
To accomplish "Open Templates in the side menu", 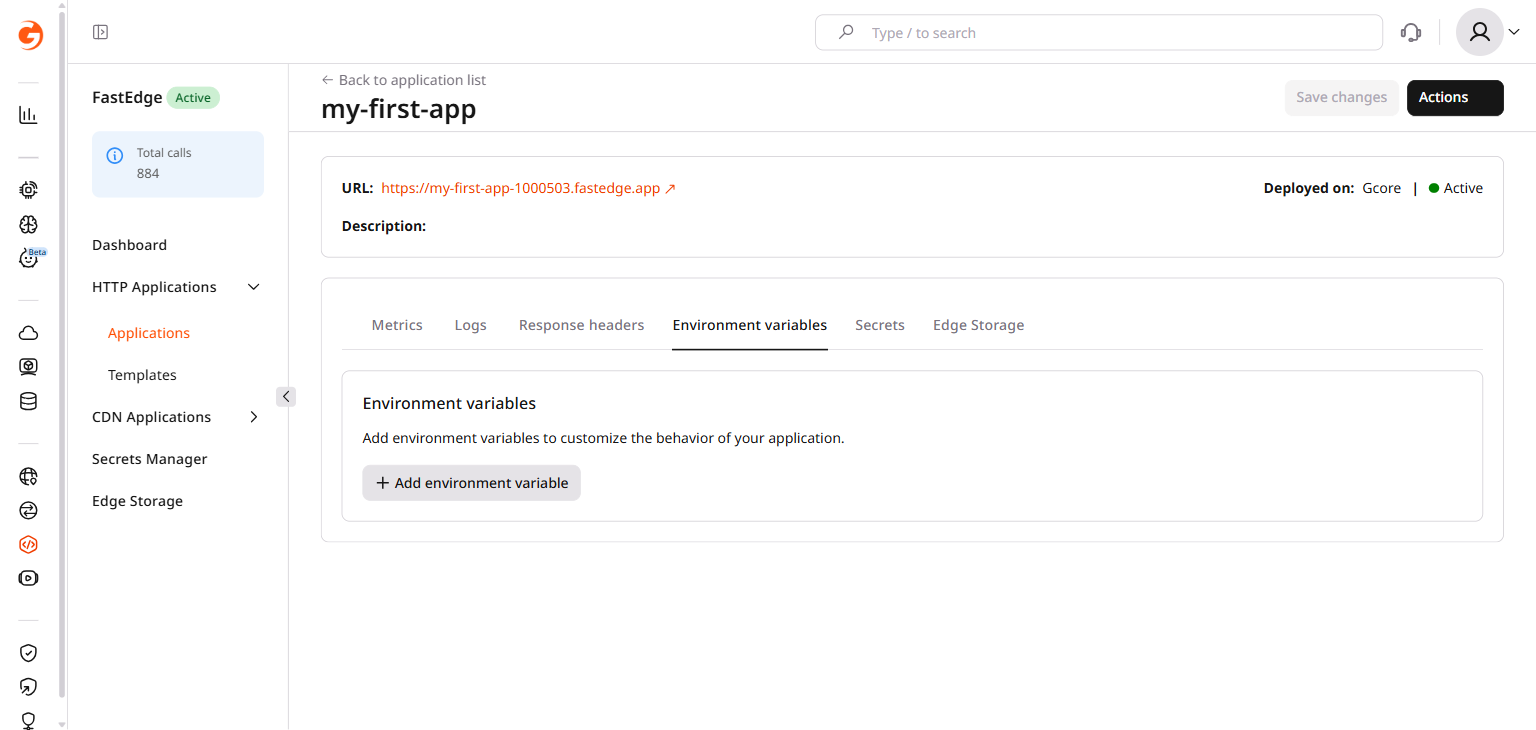I will click(x=142, y=375).
